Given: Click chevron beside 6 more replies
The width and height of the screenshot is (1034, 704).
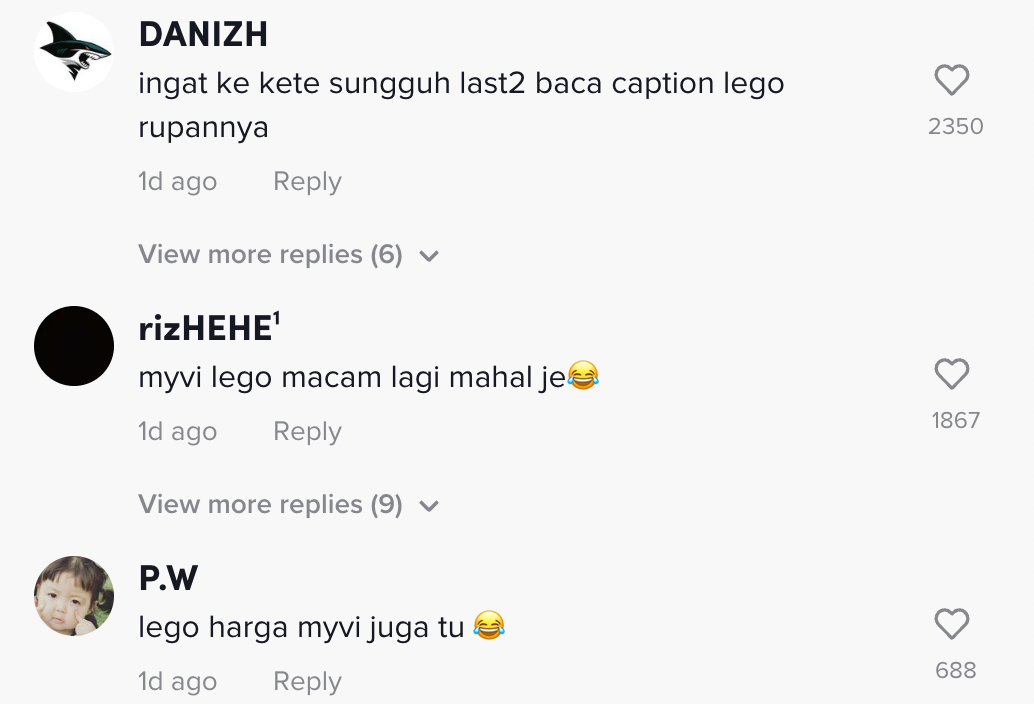Looking at the screenshot, I should [430, 256].
